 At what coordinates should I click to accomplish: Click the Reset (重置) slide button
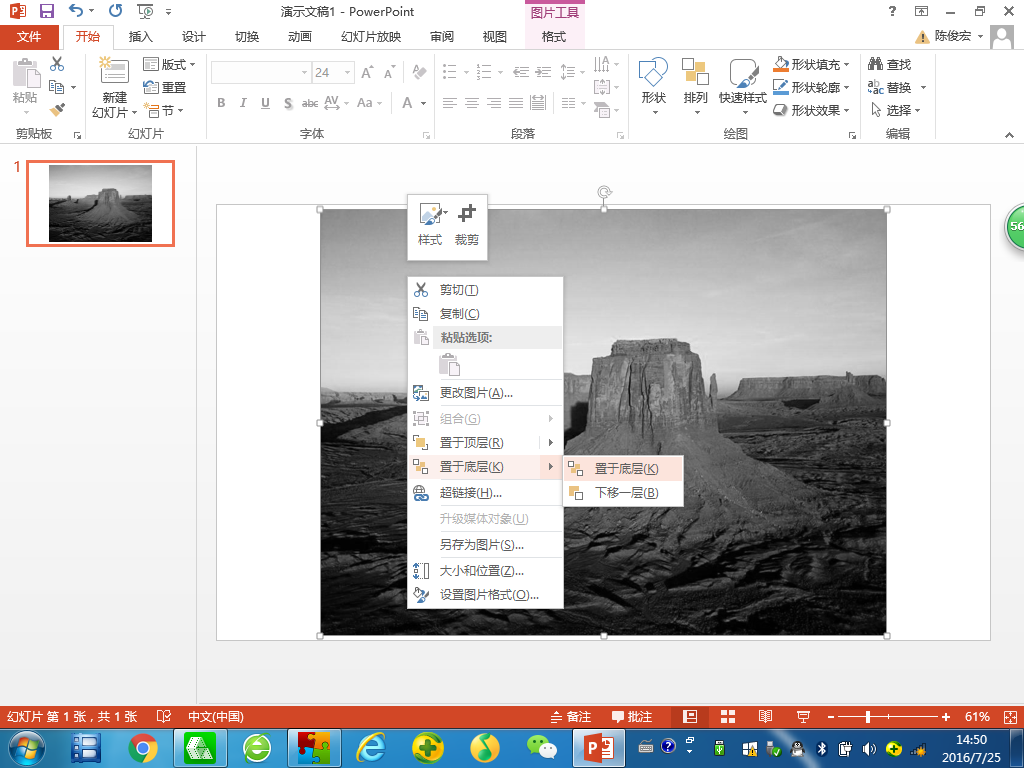click(x=165, y=87)
